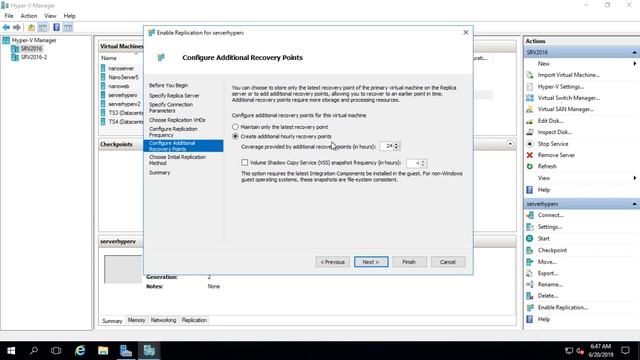Switch to the Summary tab
640x360 pixels.
(112, 321)
